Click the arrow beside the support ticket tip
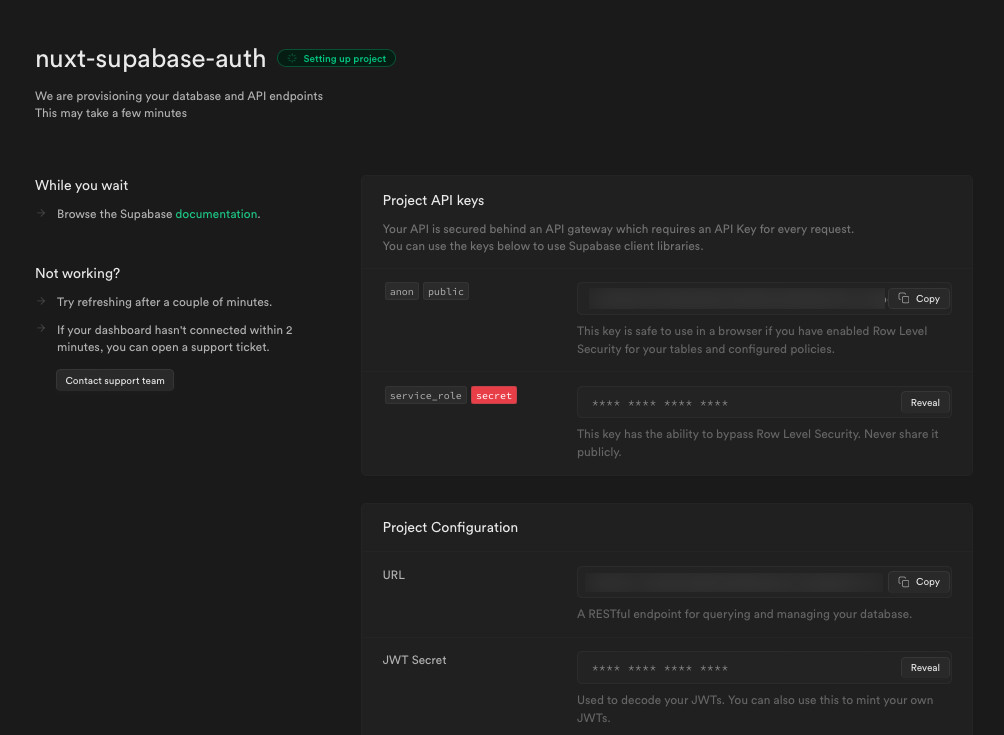 pyautogui.click(x=41, y=329)
